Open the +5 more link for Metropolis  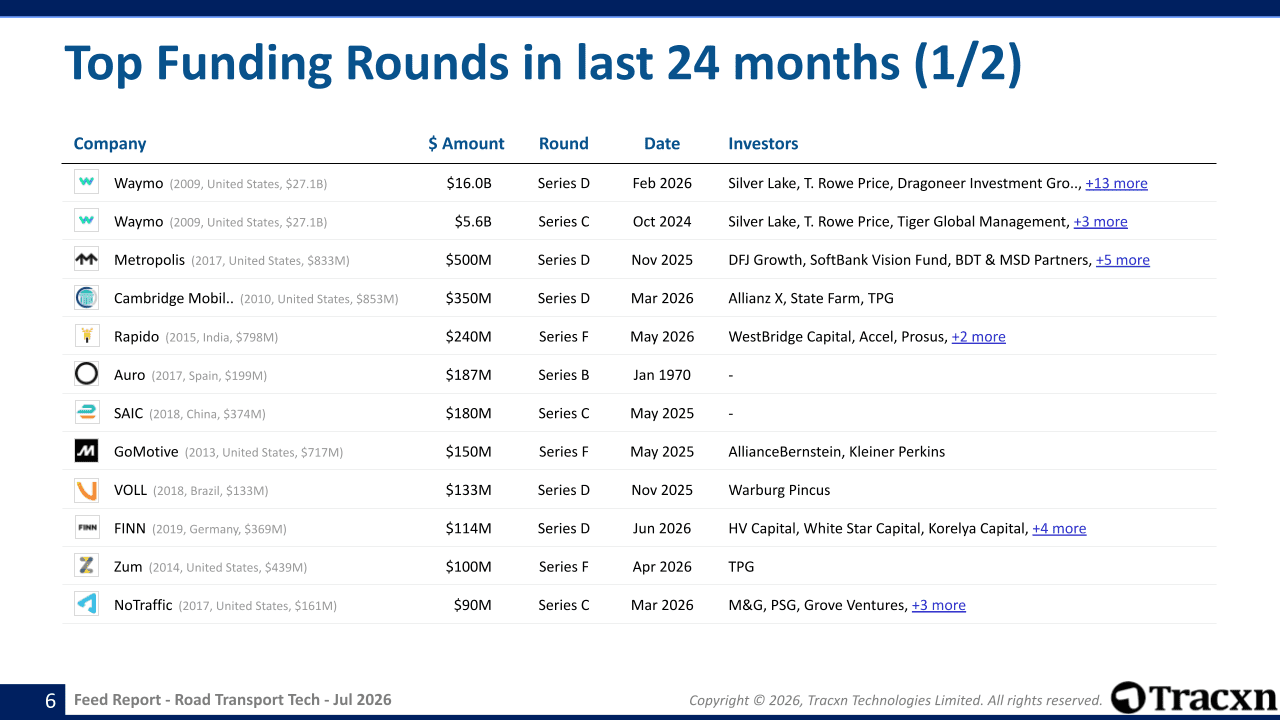coord(1122,260)
